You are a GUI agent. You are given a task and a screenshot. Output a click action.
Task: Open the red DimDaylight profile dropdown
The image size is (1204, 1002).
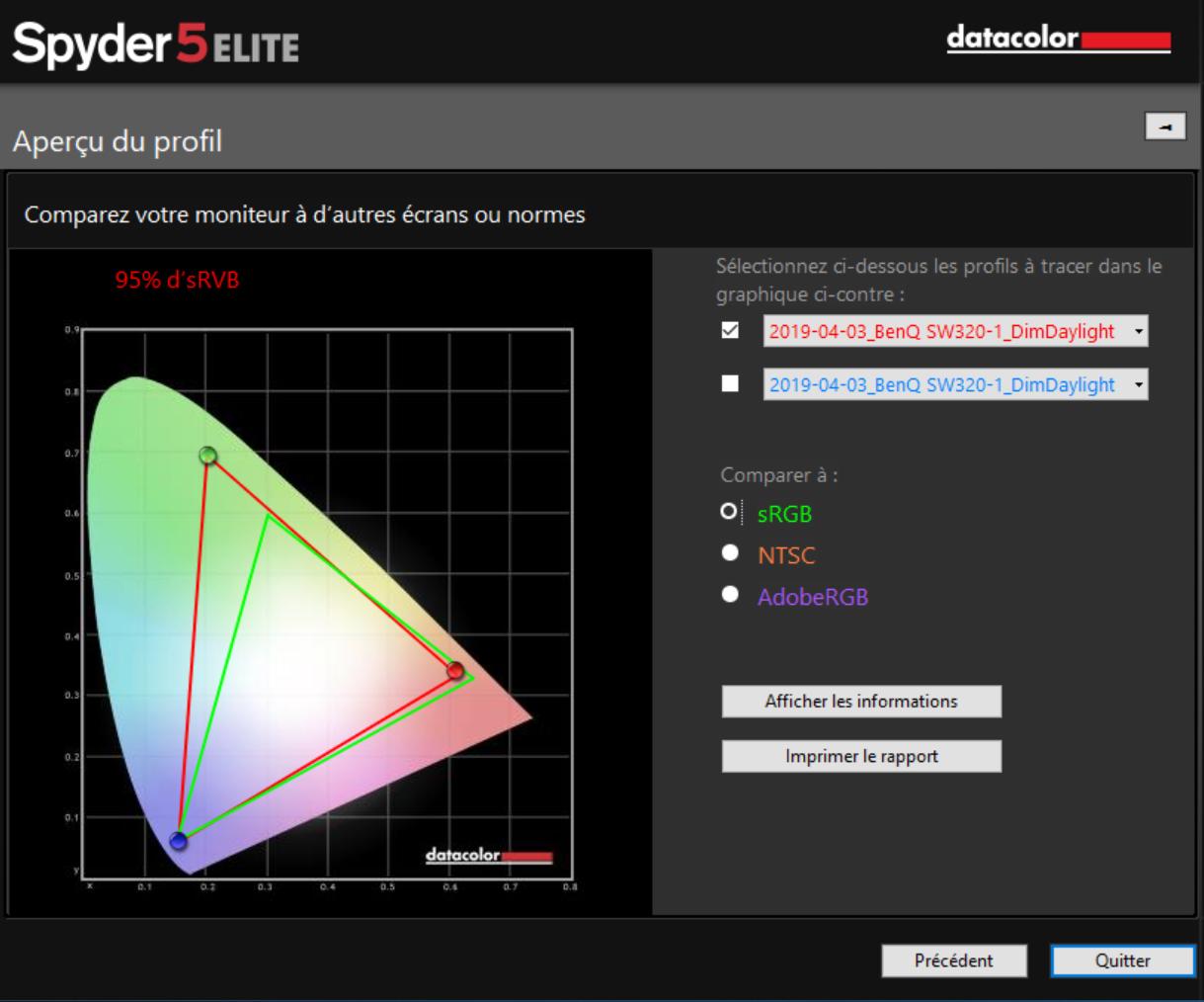pyautogui.click(x=1138, y=332)
